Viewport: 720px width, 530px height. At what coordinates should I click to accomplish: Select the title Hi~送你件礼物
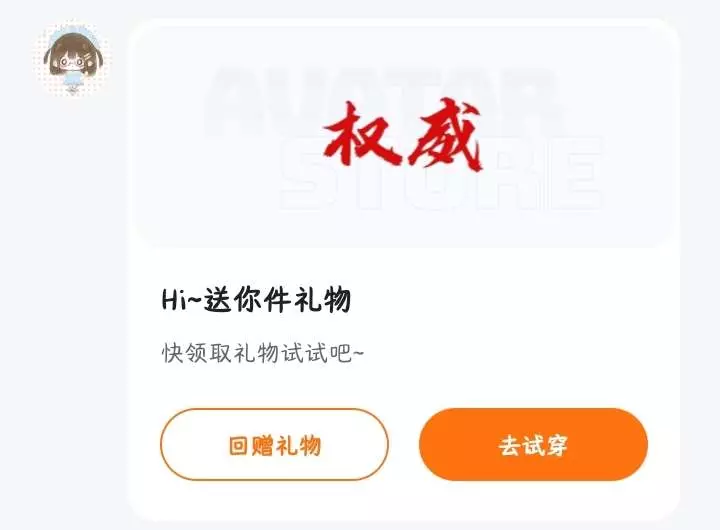[x=257, y=299]
